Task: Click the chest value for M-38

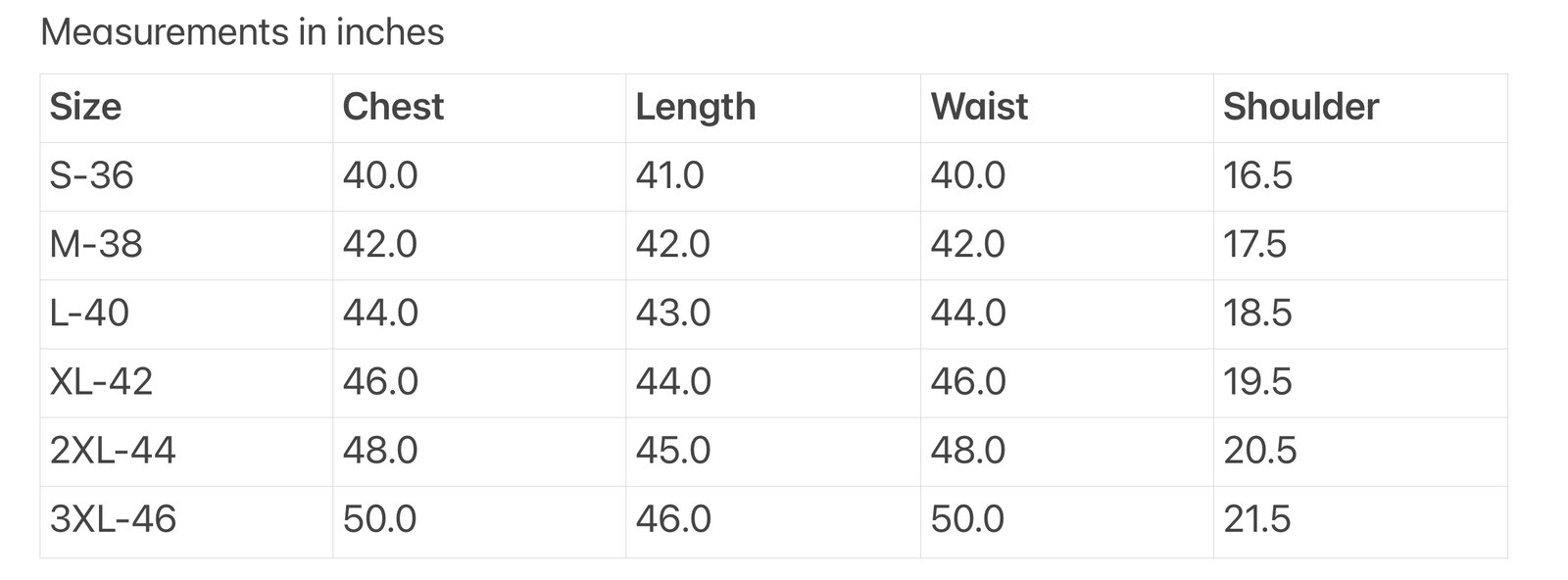Action: click(x=379, y=244)
